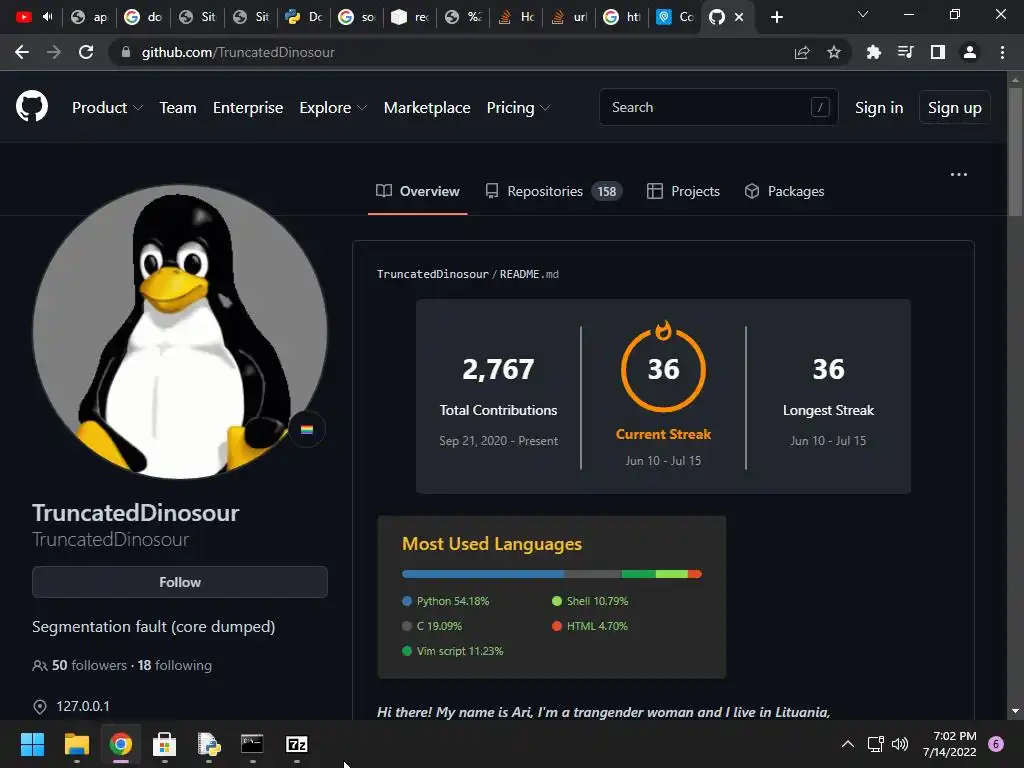
Task: Click the padlock site info icon
Action: click(126, 52)
